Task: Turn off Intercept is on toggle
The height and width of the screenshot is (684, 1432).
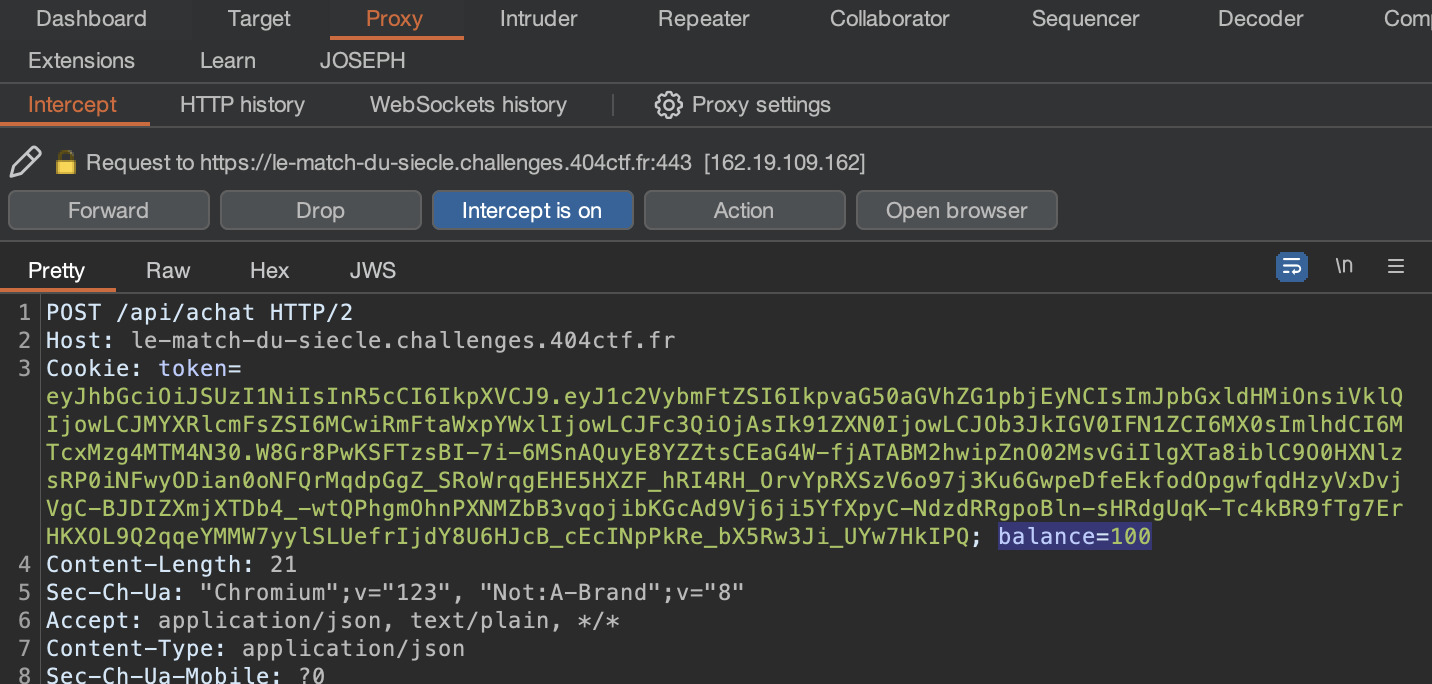Action: coord(532,210)
